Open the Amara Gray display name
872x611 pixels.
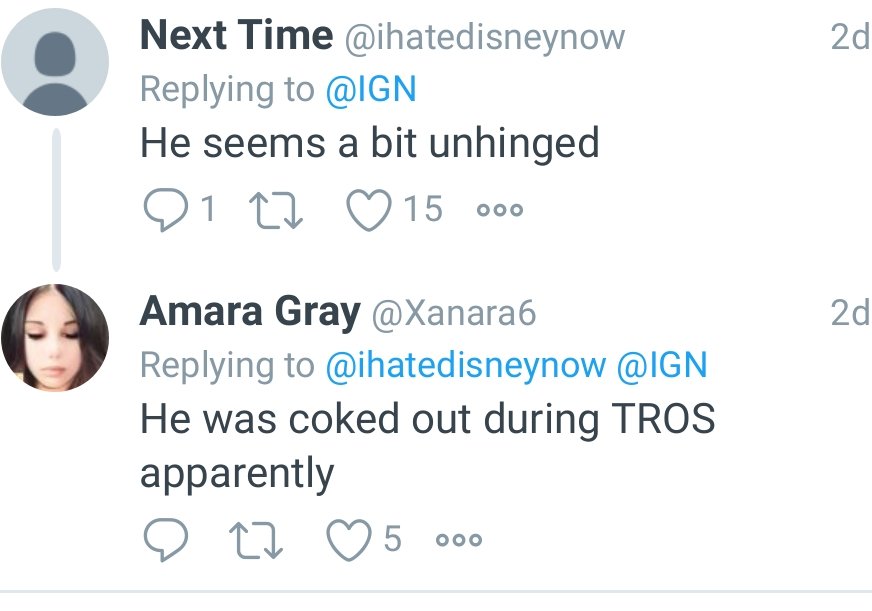click(x=250, y=313)
